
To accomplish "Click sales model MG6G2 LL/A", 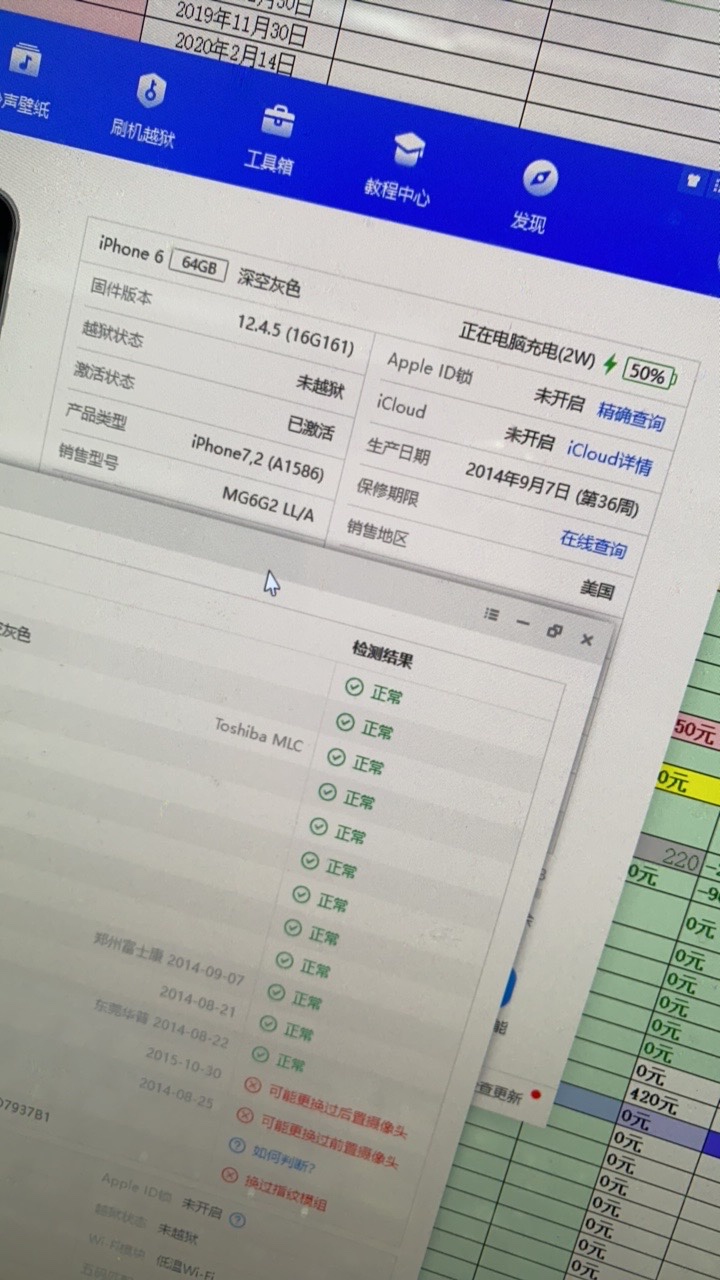I will pos(268,505).
